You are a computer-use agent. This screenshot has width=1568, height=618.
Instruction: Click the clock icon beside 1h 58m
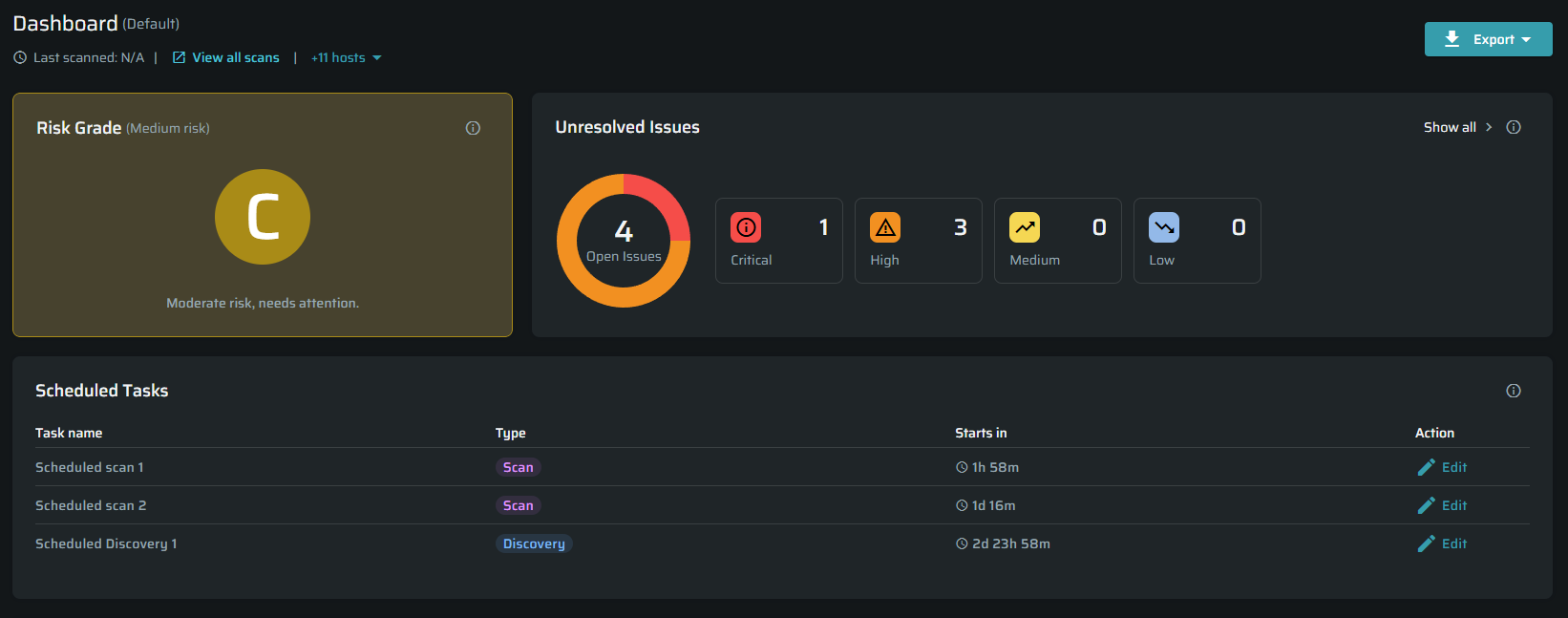click(x=962, y=467)
